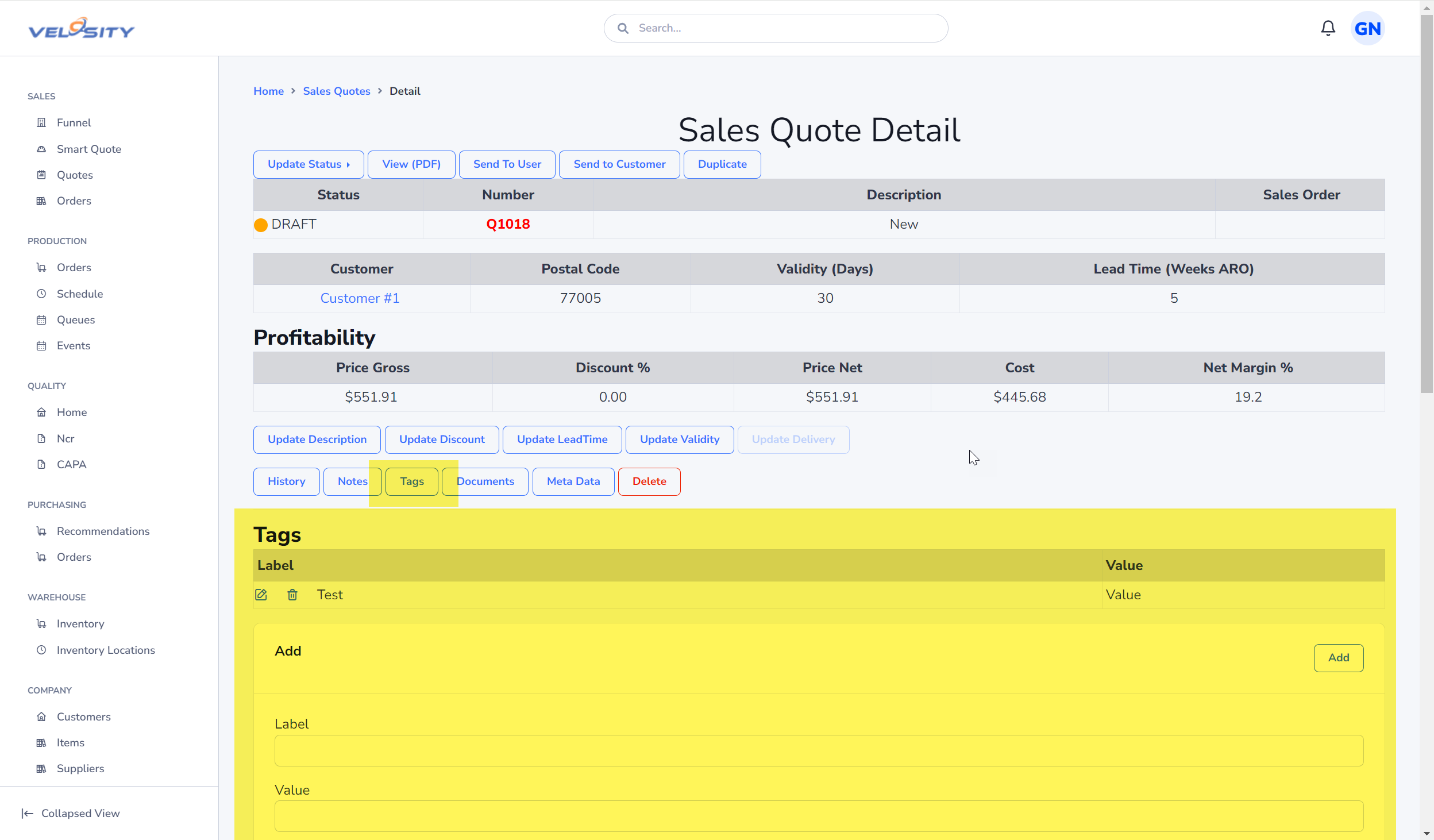The width and height of the screenshot is (1434, 840).
Task: Expand the Update Status dropdown
Action: 309,164
